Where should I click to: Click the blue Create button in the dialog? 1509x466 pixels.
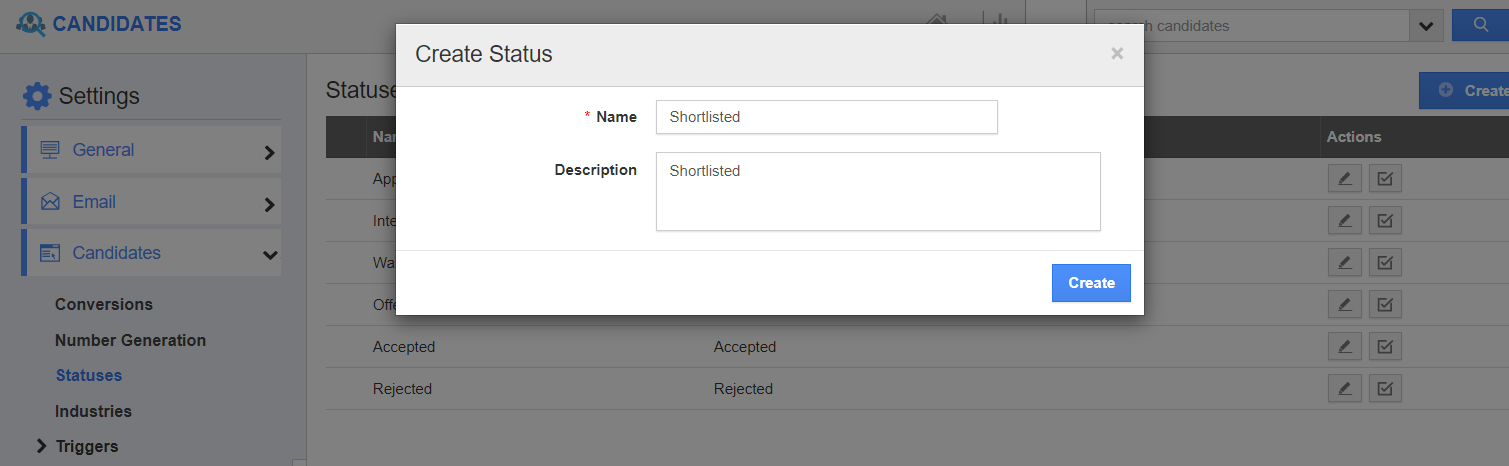click(1091, 283)
